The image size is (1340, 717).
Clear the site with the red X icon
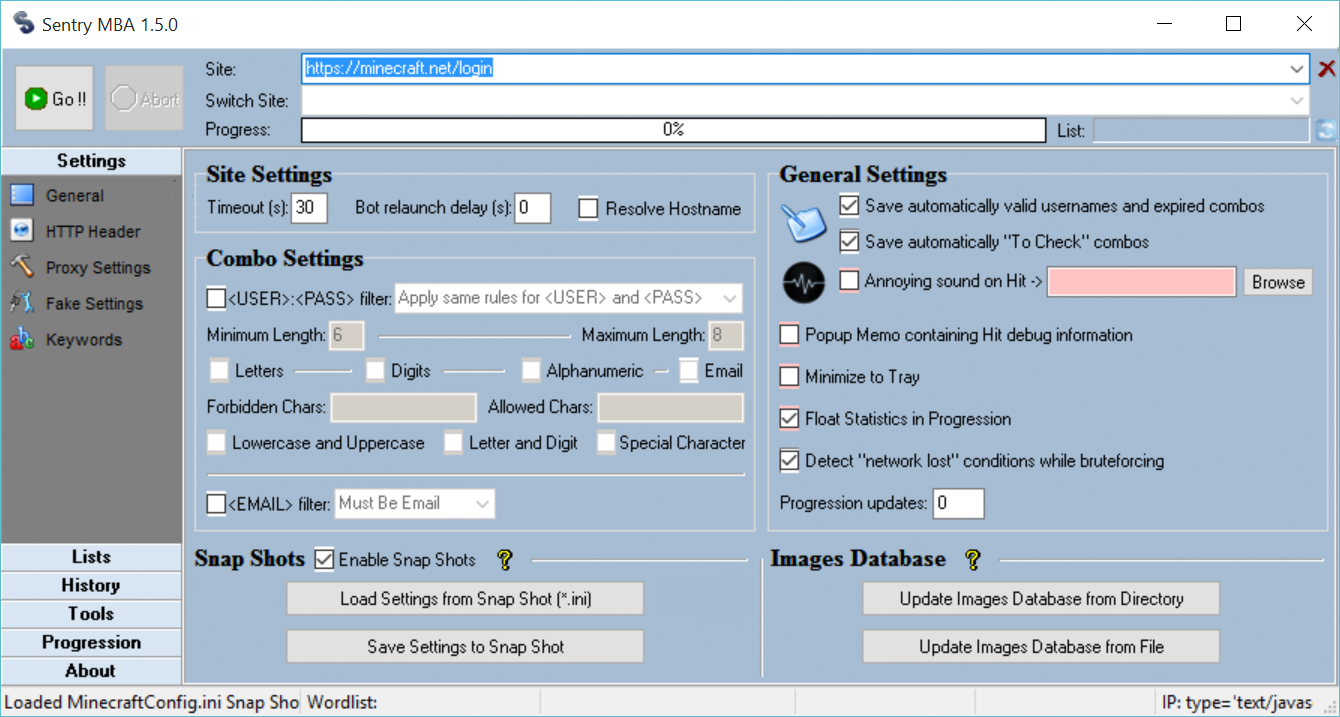point(1326,69)
